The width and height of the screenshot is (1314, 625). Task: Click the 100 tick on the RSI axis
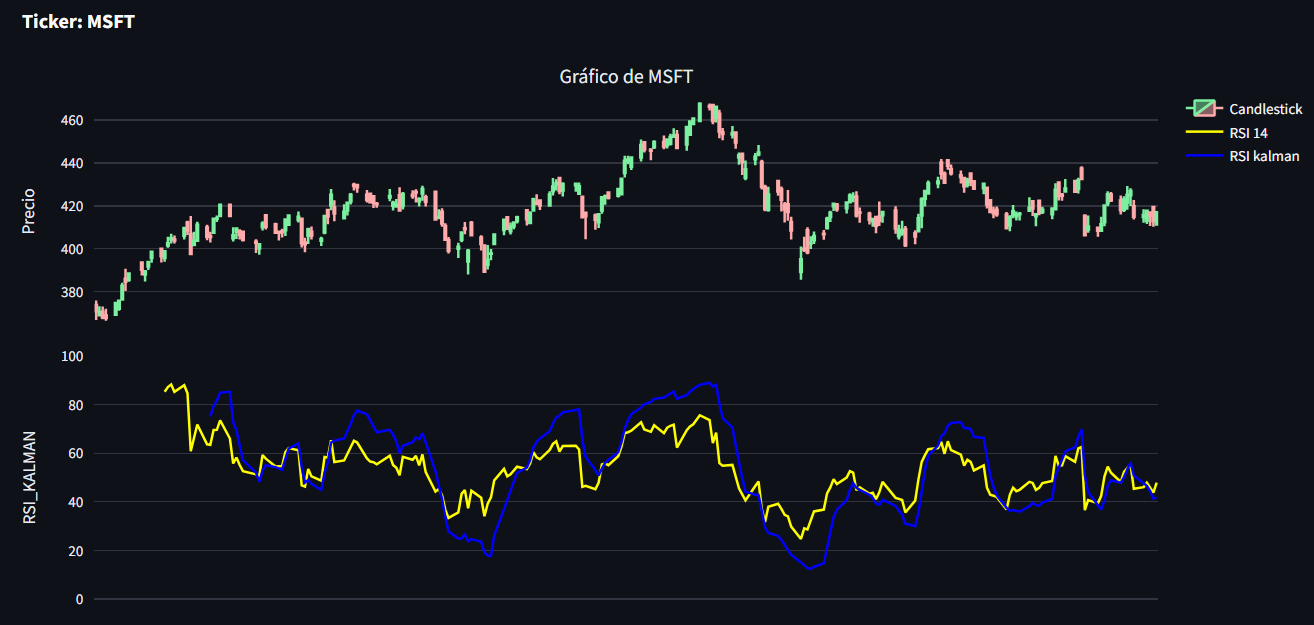tap(71, 357)
